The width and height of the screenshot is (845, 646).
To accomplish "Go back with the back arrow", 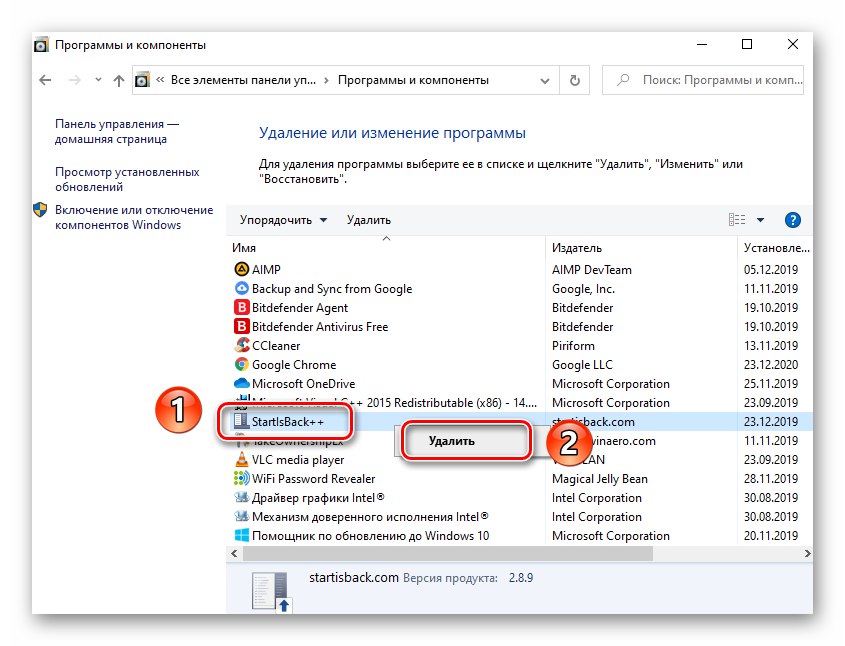I will point(45,80).
